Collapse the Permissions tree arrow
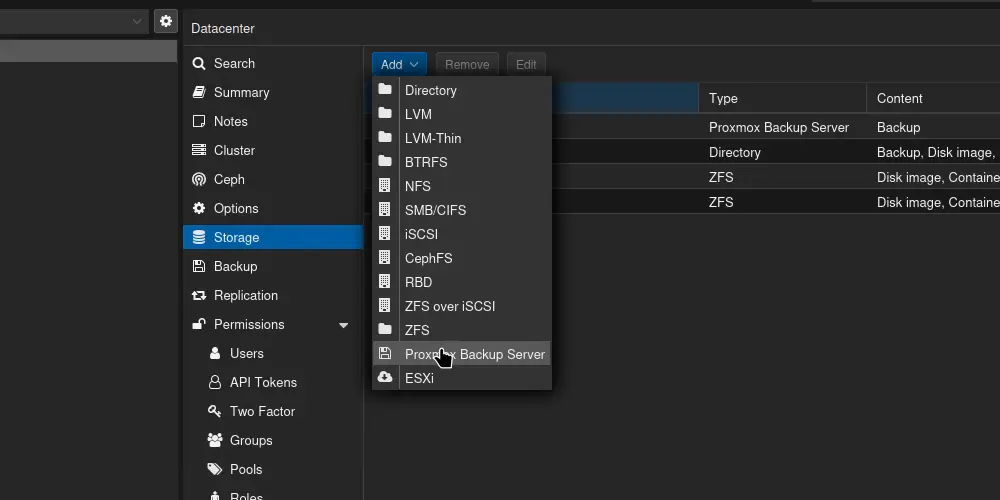 (x=344, y=325)
